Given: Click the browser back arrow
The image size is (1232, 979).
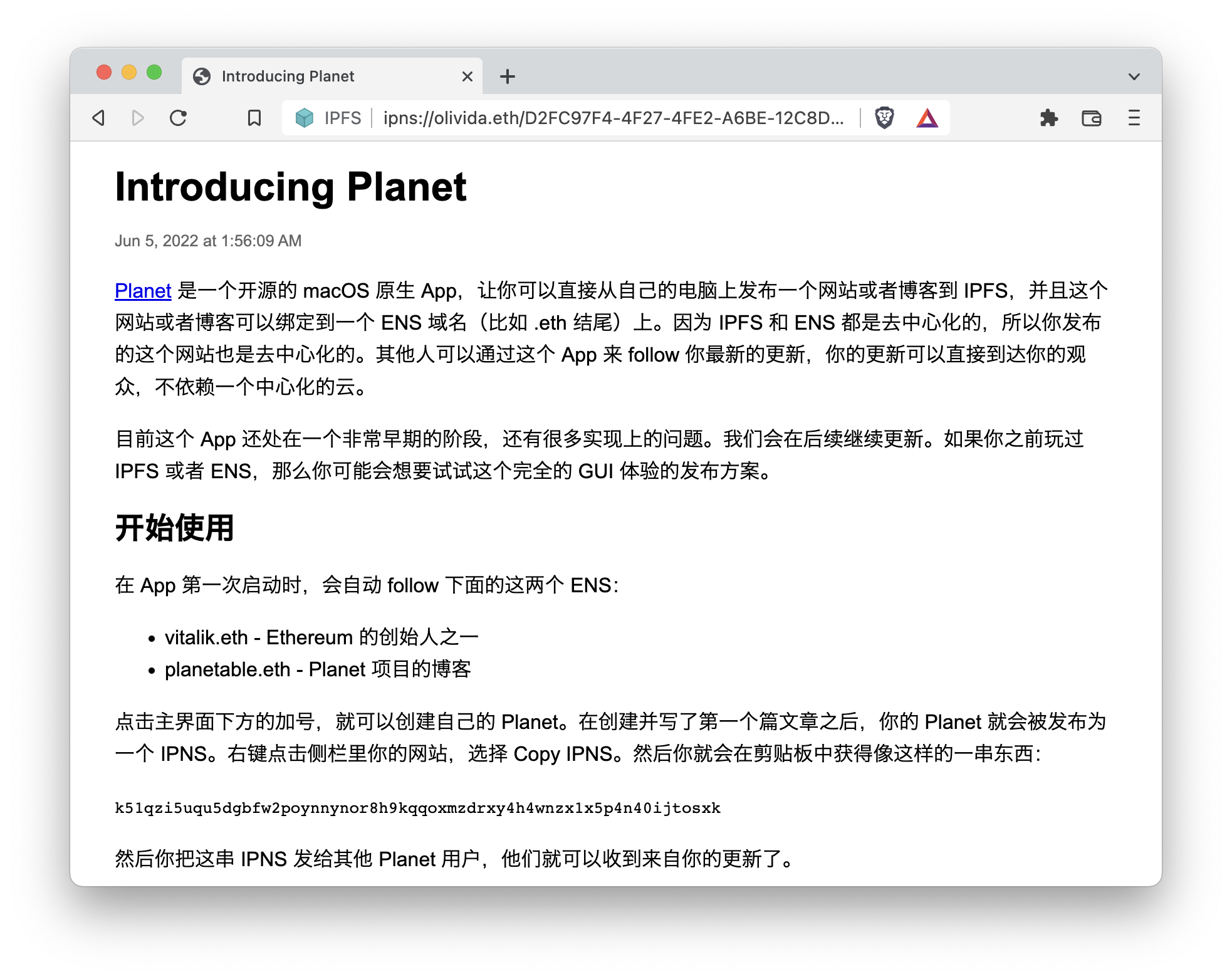Looking at the screenshot, I should 98,118.
